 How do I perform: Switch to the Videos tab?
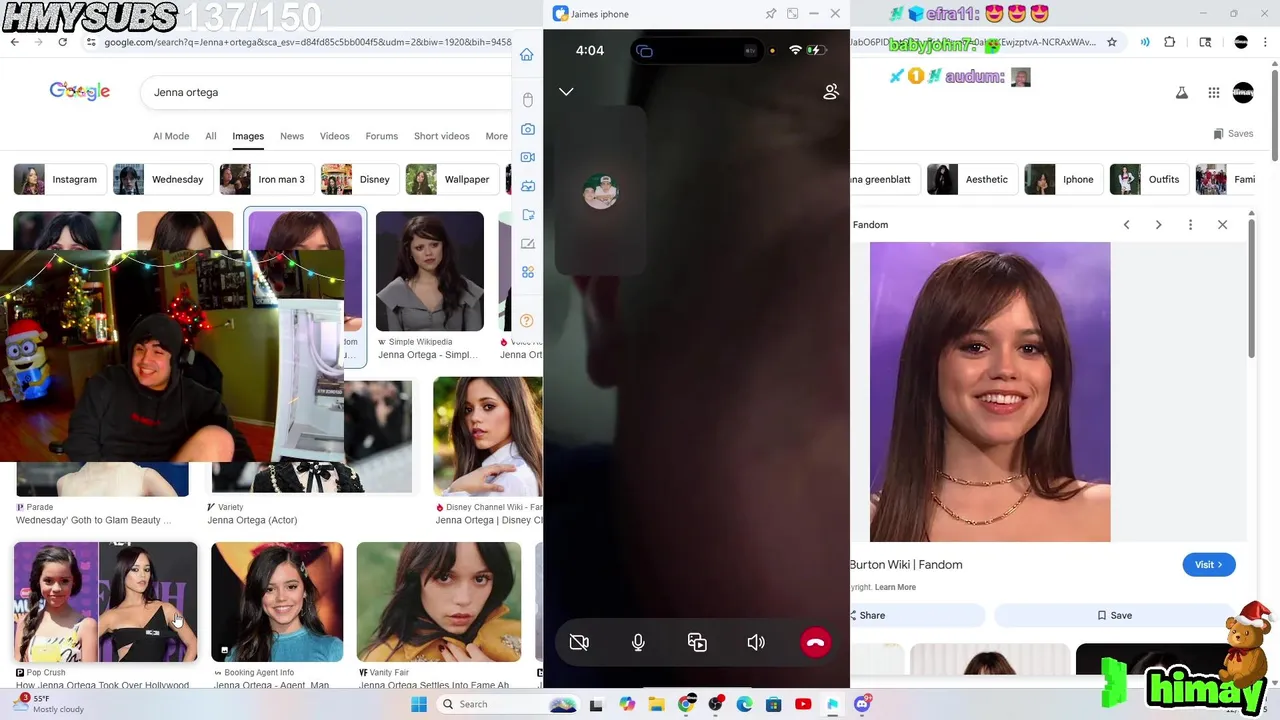[x=334, y=136]
